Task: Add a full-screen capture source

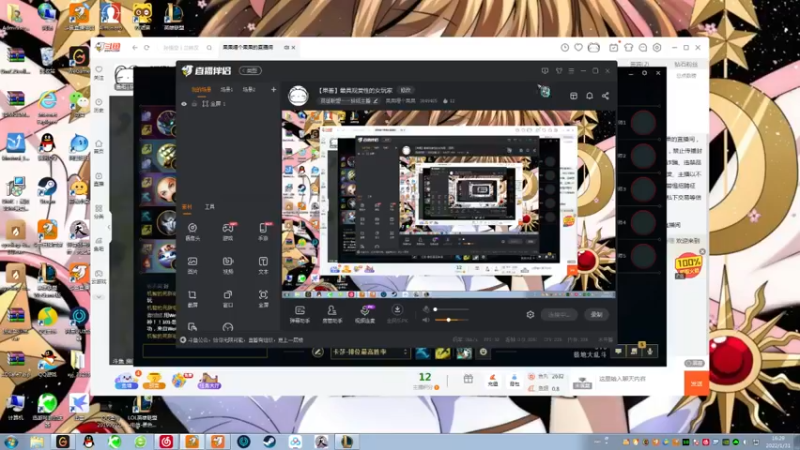Action: coord(263,299)
